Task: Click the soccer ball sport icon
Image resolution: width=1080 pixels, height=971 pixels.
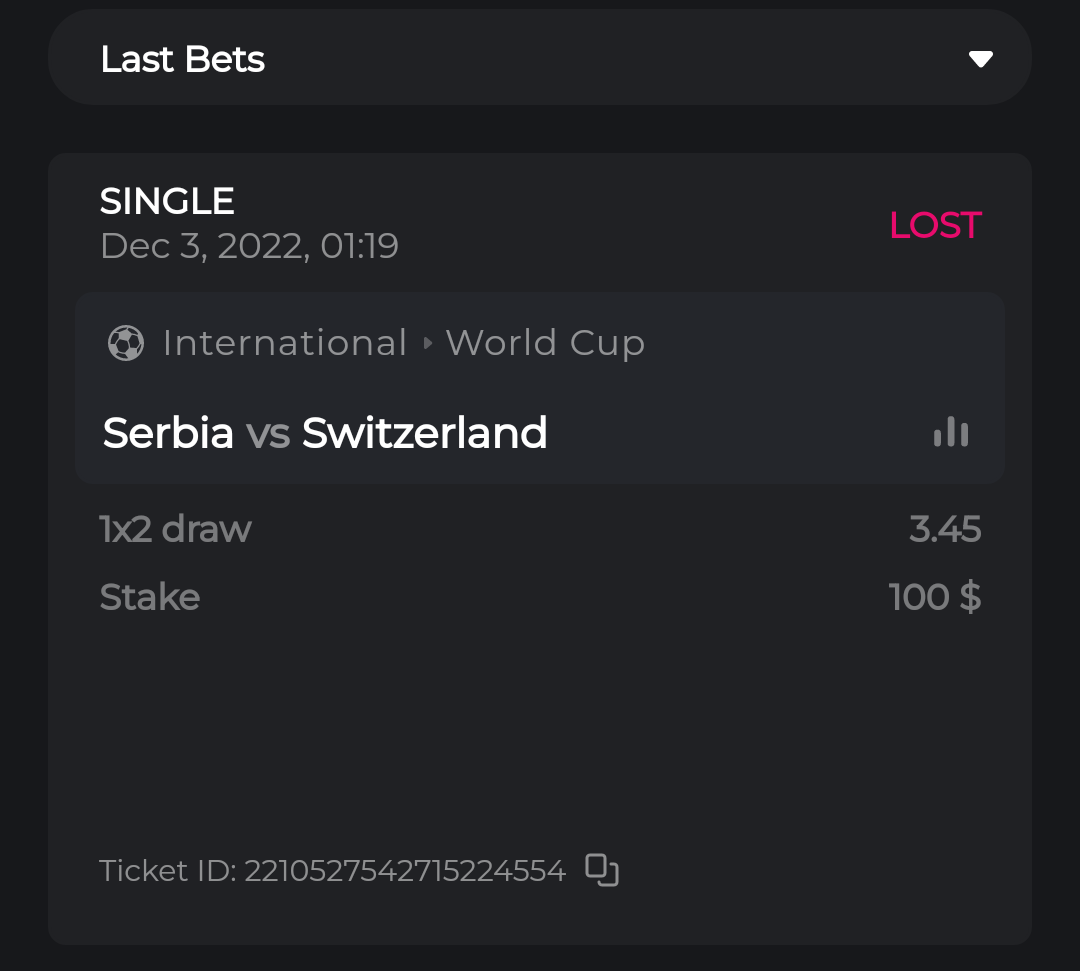Action: point(126,343)
